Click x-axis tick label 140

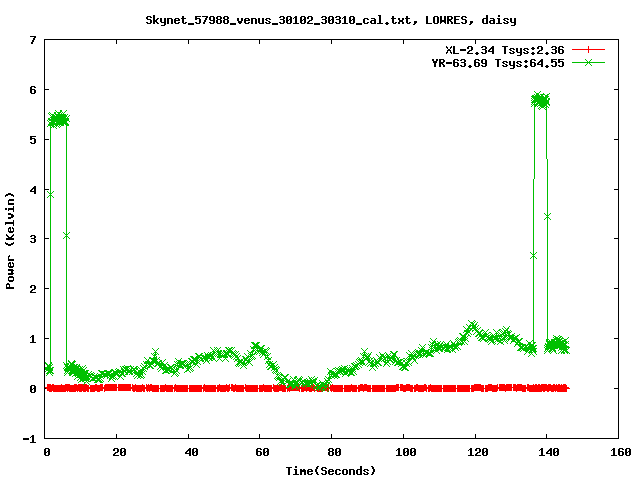pyautogui.click(x=549, y=452)
